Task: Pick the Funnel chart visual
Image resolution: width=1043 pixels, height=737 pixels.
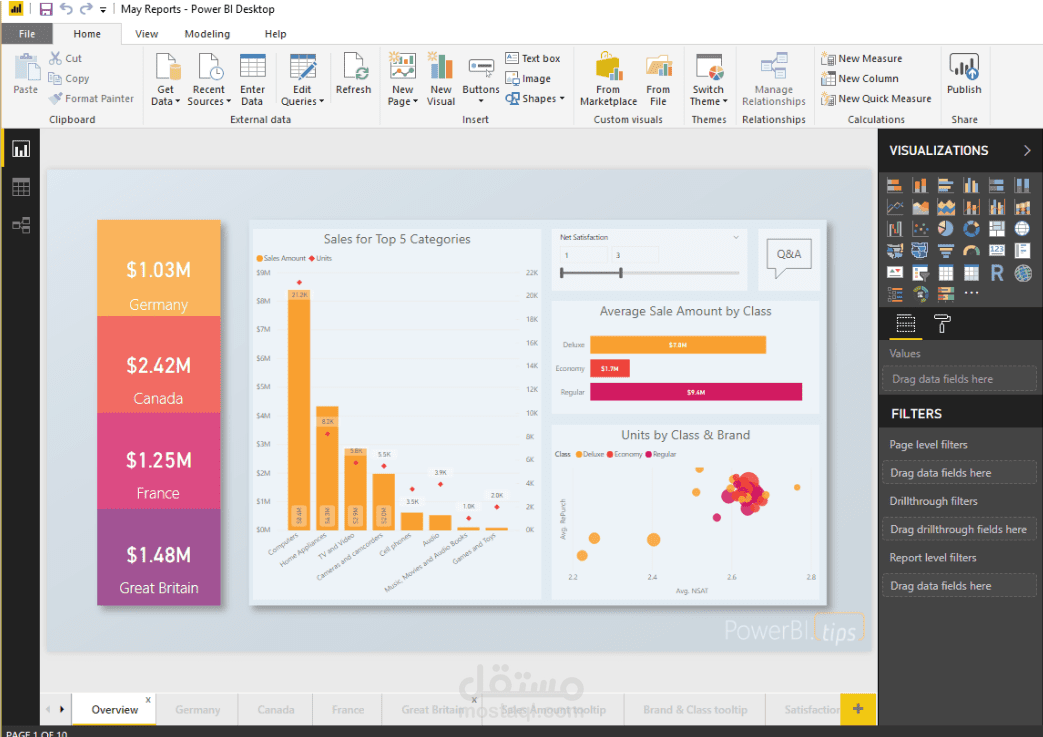Action: tap(945, 251)
